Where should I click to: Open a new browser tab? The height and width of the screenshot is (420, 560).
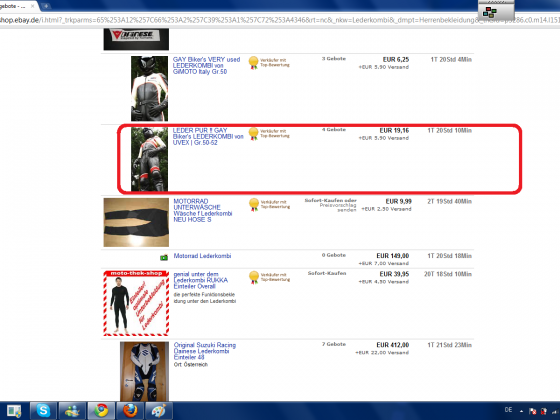coord(46,6)
